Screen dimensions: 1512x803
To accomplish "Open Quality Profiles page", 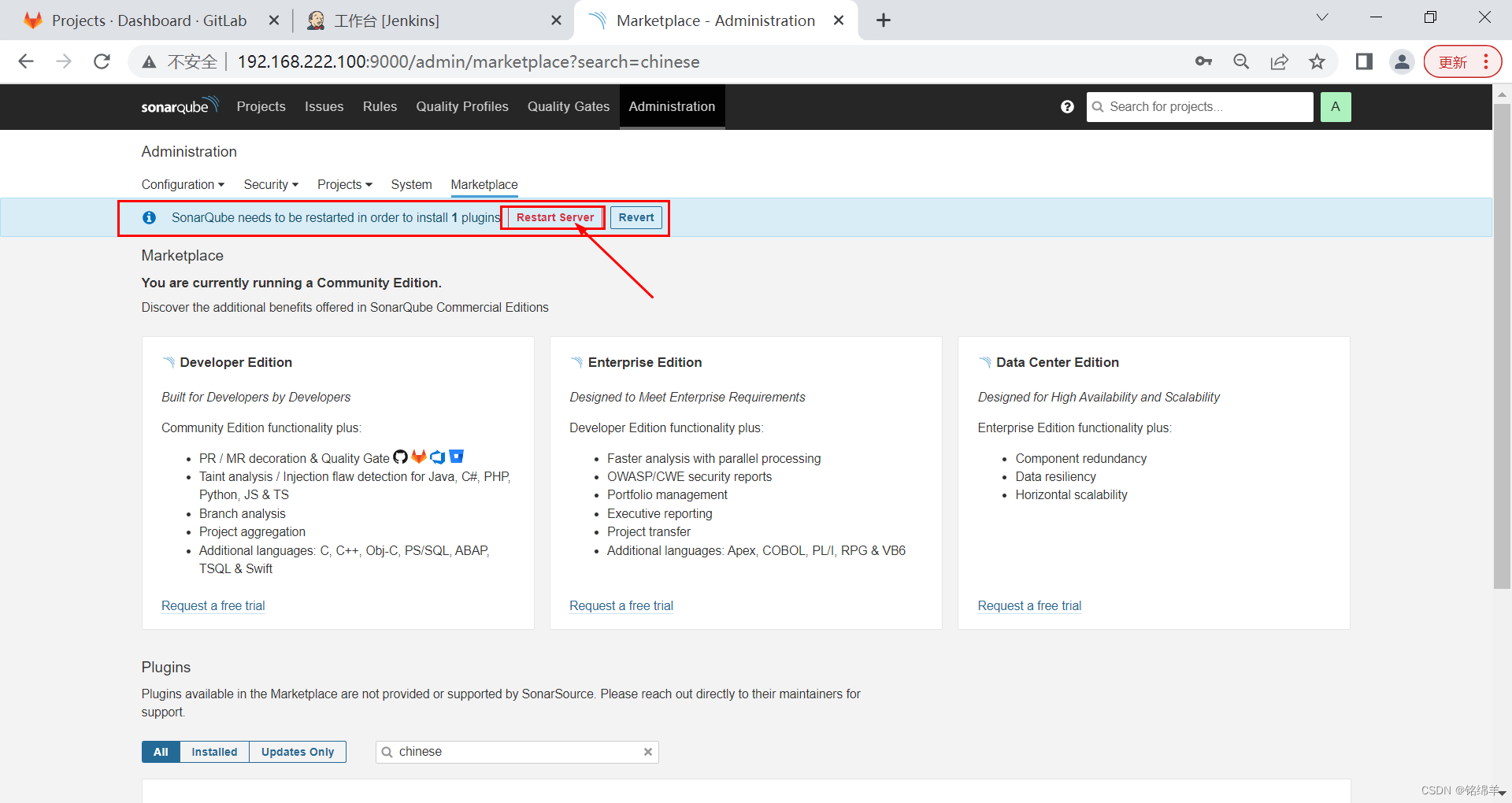I will 462,106.
